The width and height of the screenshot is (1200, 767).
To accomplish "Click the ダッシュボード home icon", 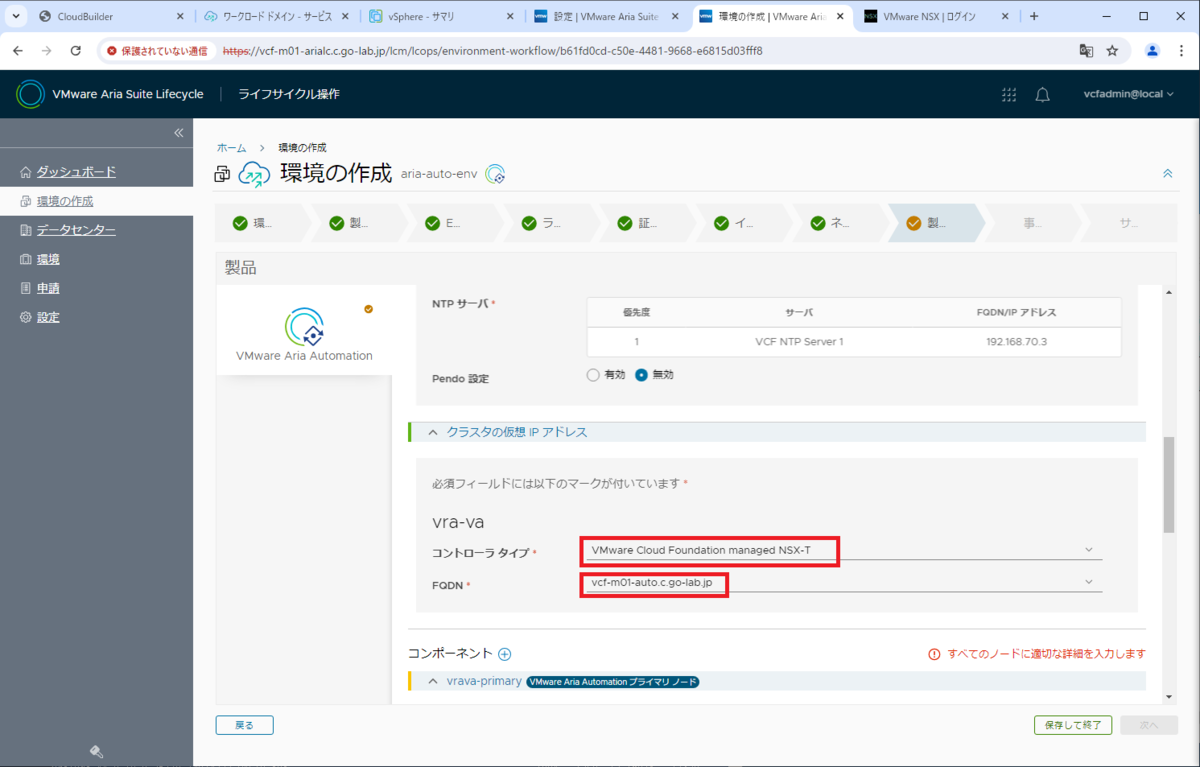I will (27, 172).
